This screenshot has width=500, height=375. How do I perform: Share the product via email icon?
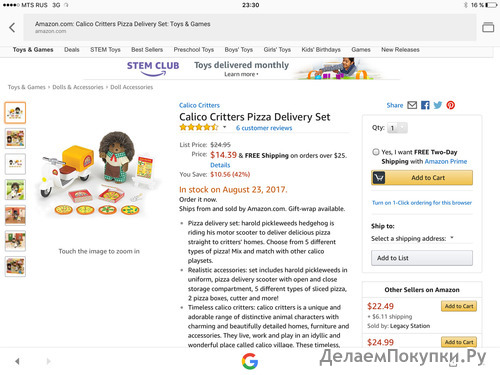click(412, 105)
